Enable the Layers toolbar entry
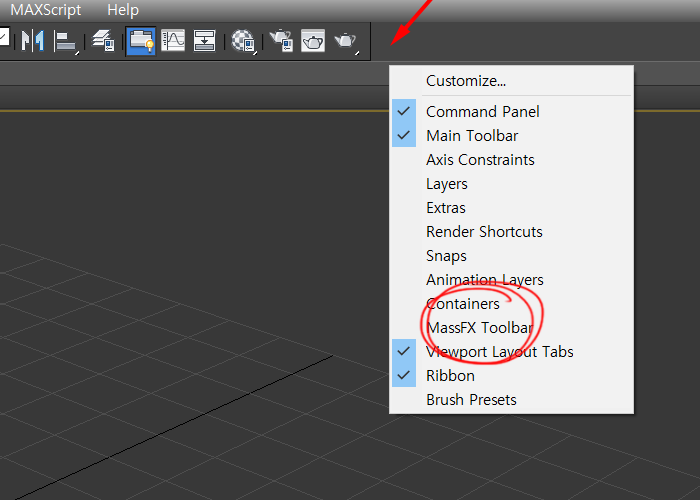Screen dimensions: 700x500 512,183
